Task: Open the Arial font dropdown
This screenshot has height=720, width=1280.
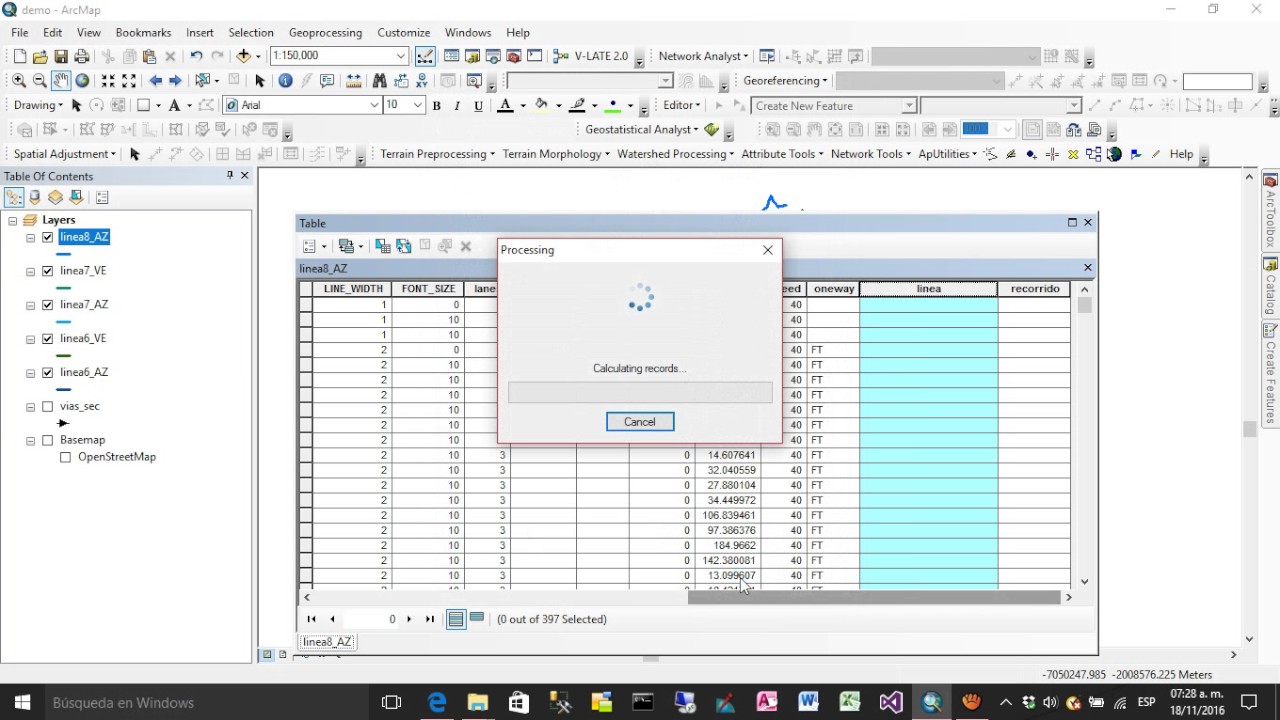Action: 375,105
